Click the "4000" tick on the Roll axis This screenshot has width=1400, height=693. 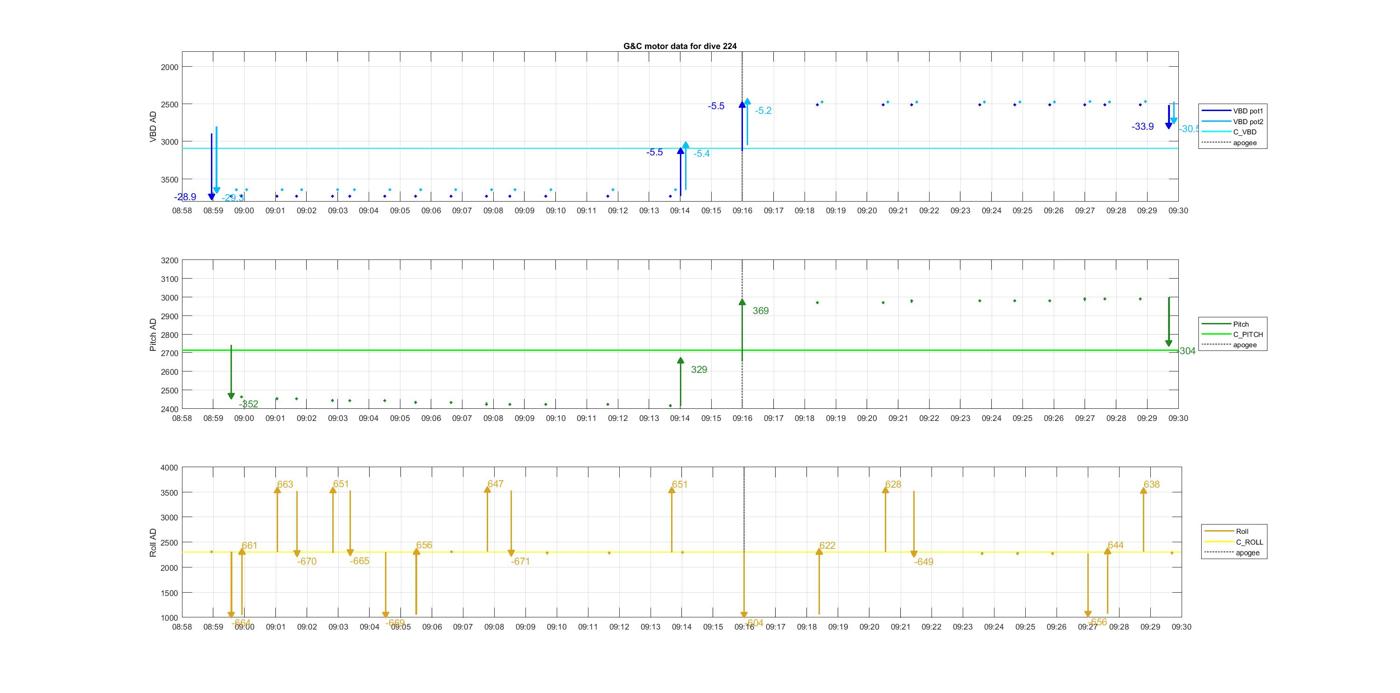point(169,468)
